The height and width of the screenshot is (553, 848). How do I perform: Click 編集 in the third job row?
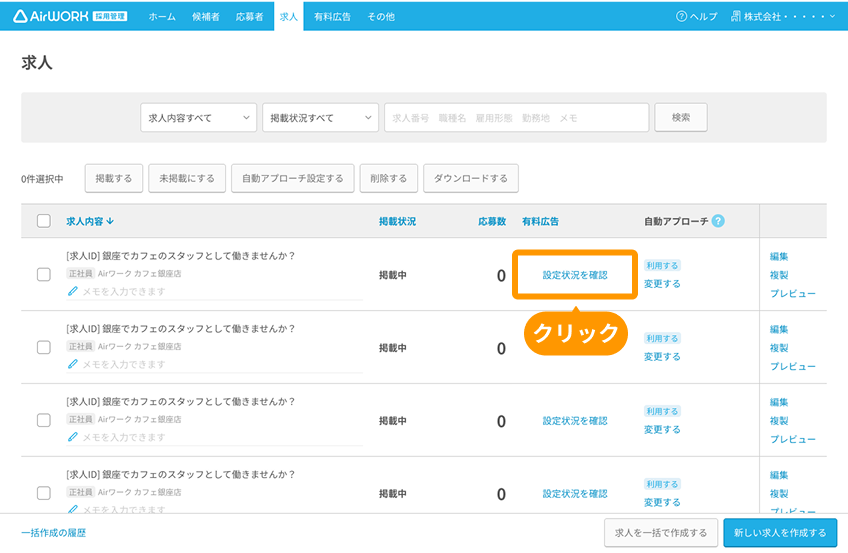pos(779,403)
